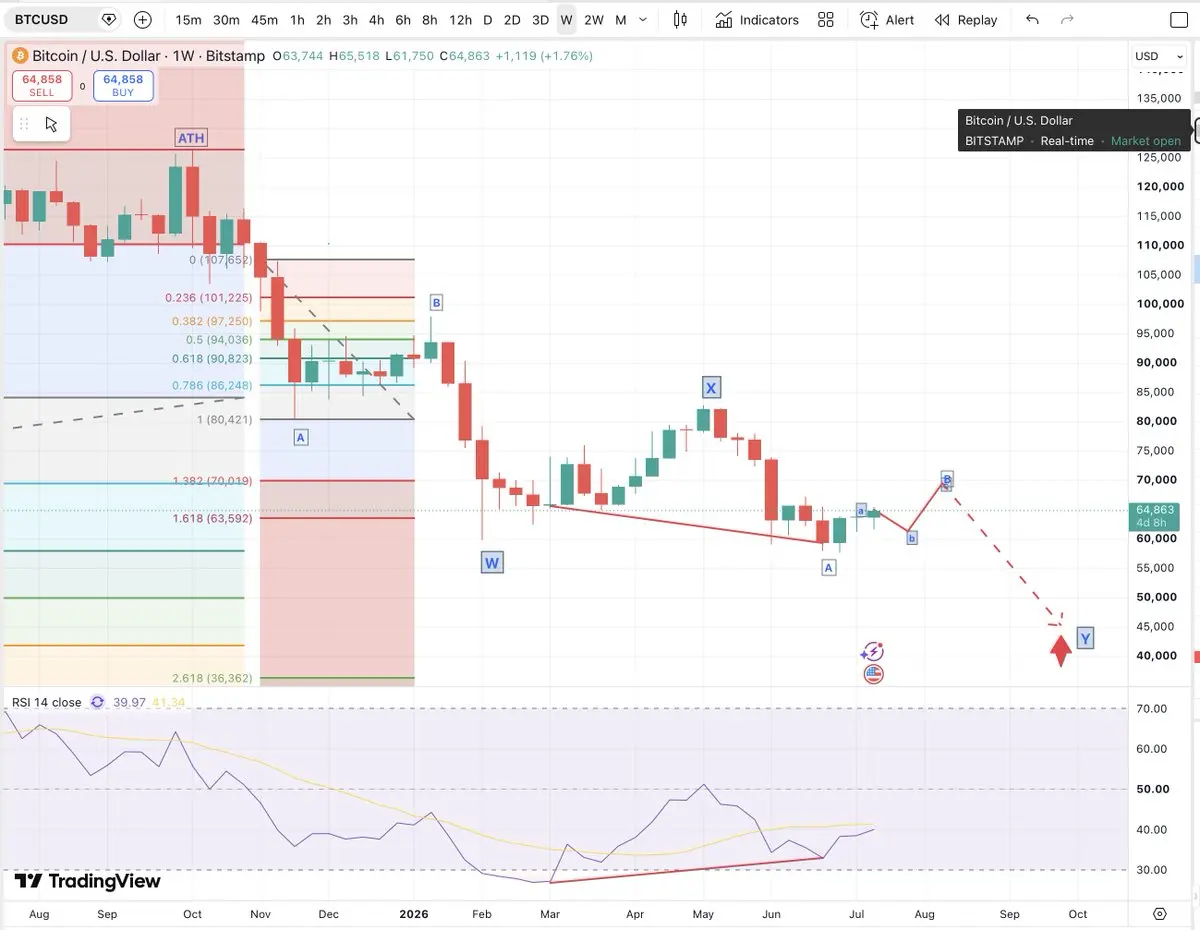Select the Y wave label
The height and width of the screenshot is (930, 1200).
coord(1085,637)
